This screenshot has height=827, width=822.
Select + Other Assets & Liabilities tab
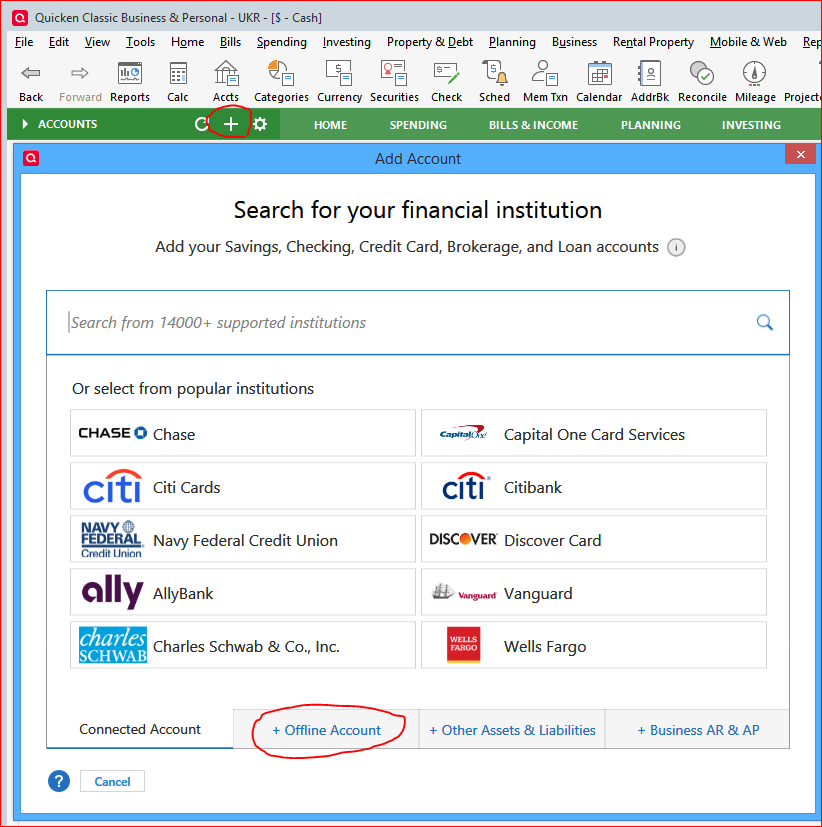[x=512, y=730]
